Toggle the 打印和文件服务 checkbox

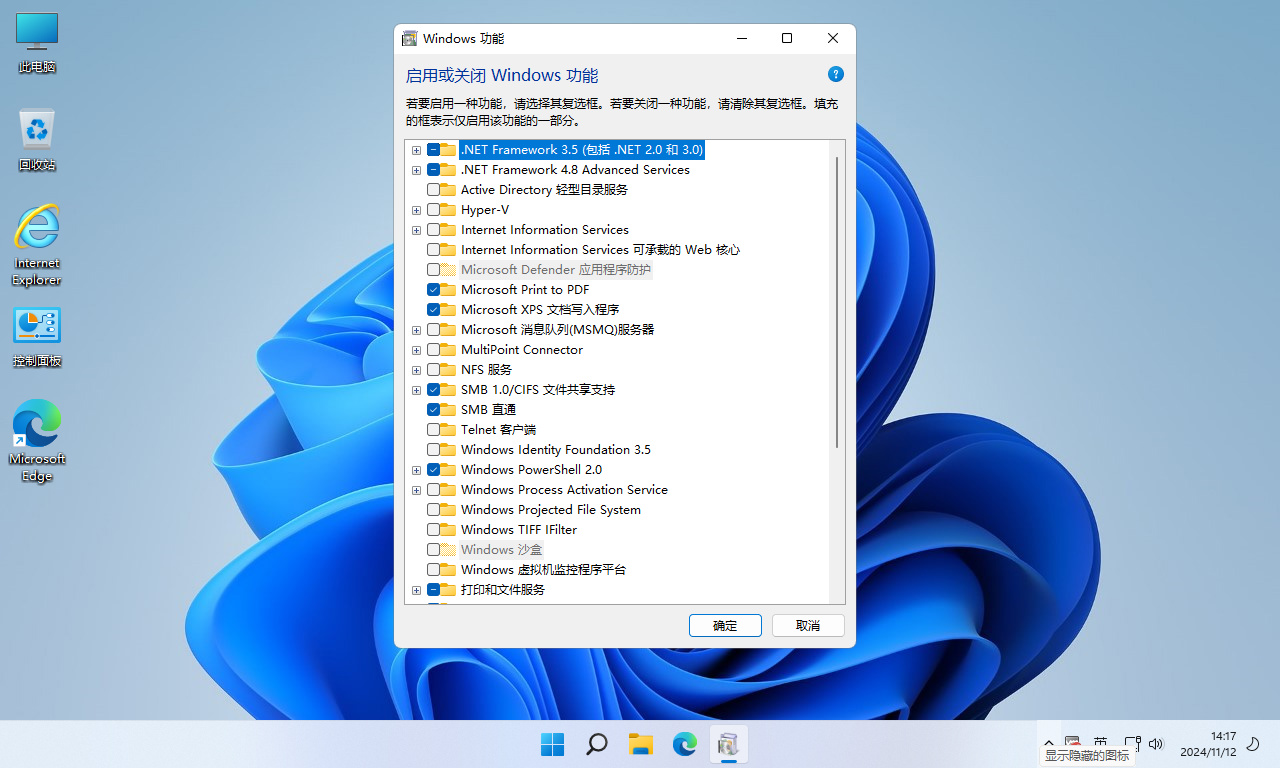pyautogui.click(x=433, y=590)
